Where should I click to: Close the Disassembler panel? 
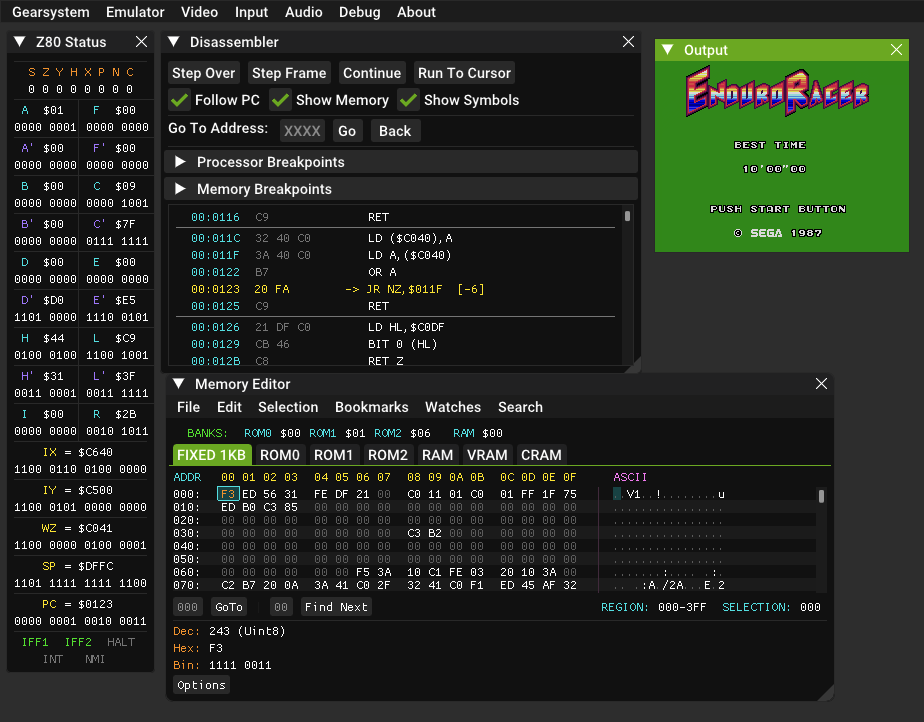point(628,42)
